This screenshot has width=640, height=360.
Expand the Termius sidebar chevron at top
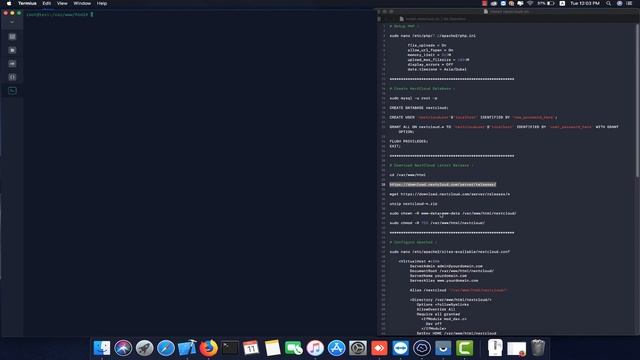pos(12,22)
